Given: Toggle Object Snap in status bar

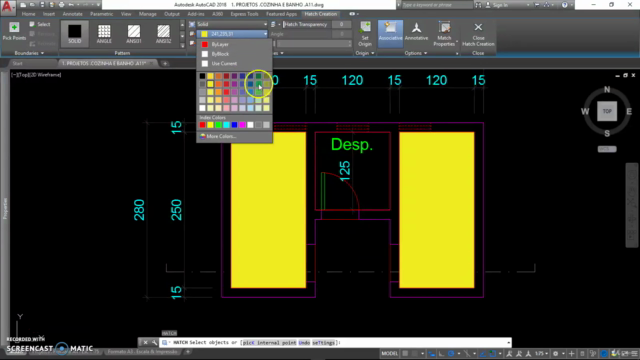Looking at the screenshot, I should pyautogui.click(x=493, y=353).
